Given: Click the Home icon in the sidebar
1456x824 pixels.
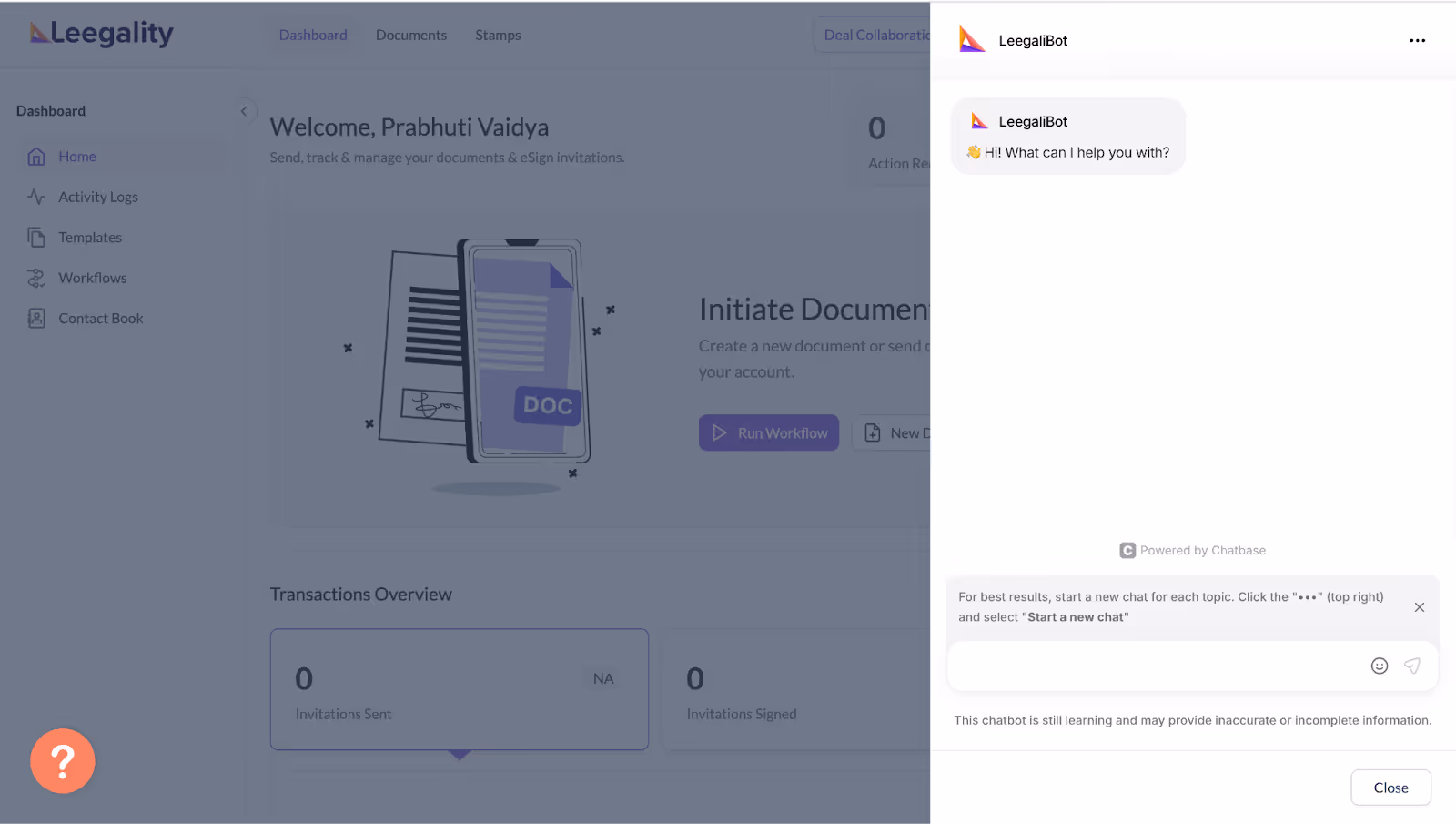Looking at the screenshot, I should pos(36,157).
